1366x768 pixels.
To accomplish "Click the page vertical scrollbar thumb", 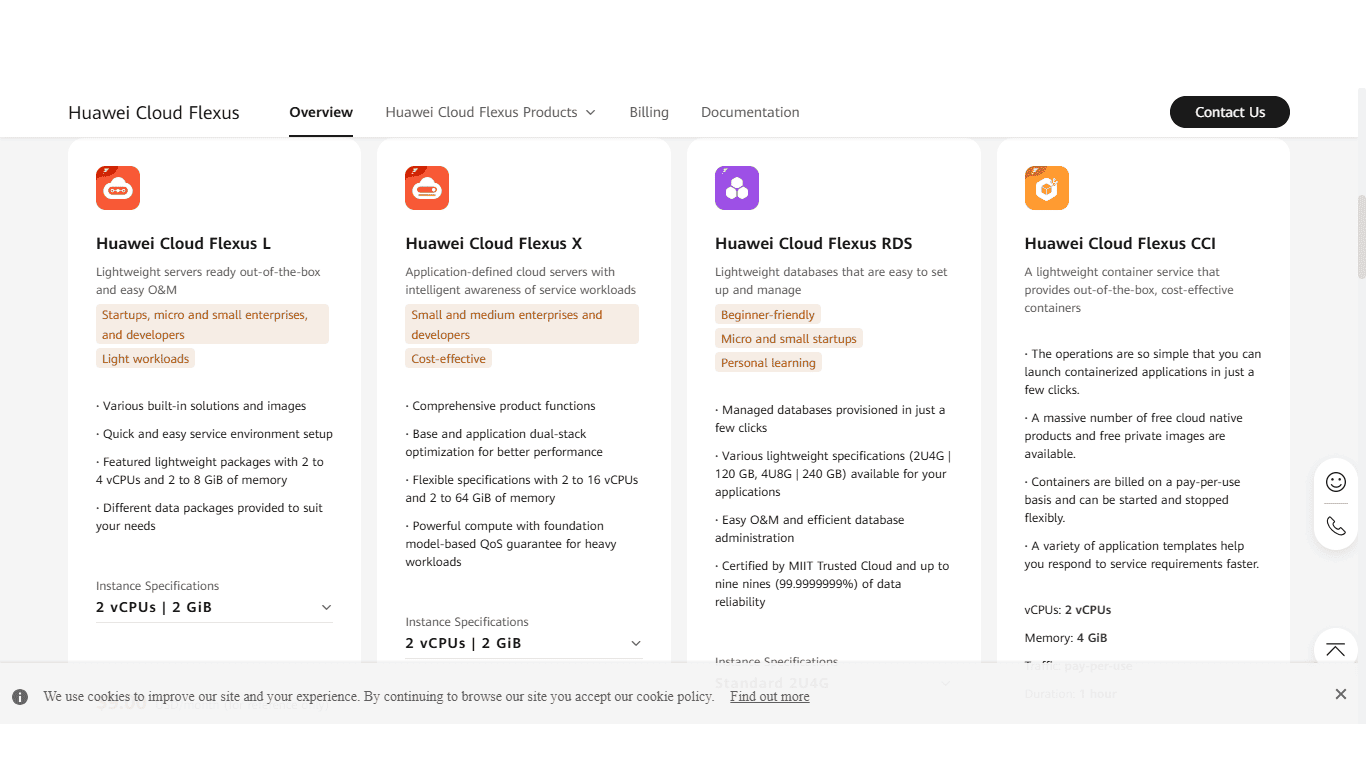I will click(x=1361, y=237).
